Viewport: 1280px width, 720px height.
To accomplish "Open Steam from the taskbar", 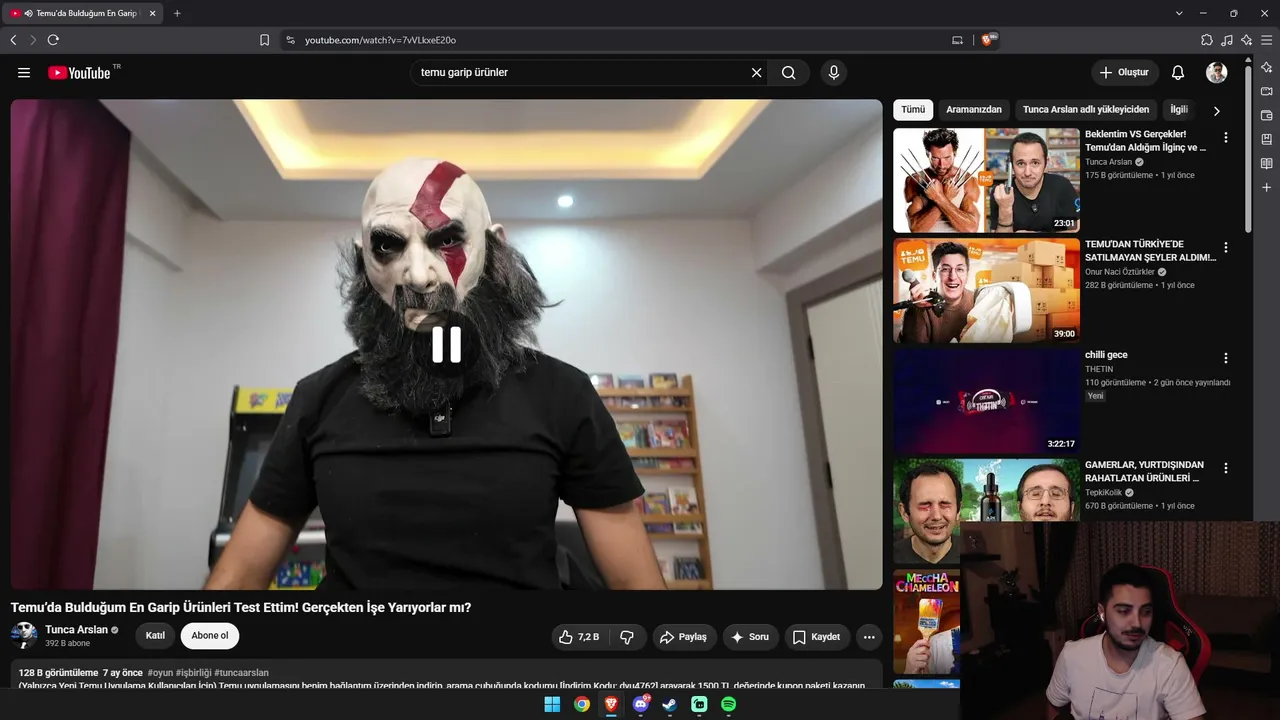I will (x=669, y=704).
